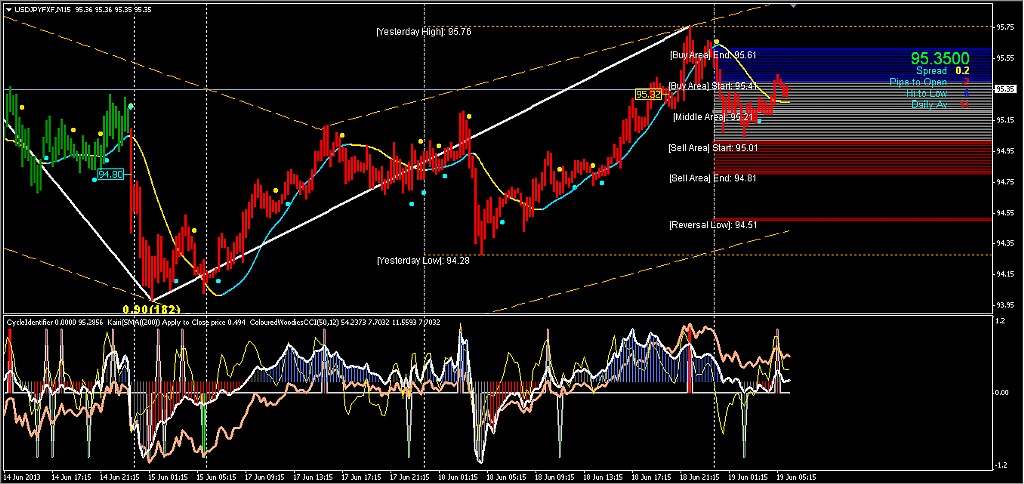Click the 18 Jun 13:15 time label
The width and height of the screenshot is (1024, 484).
[604, 477]
